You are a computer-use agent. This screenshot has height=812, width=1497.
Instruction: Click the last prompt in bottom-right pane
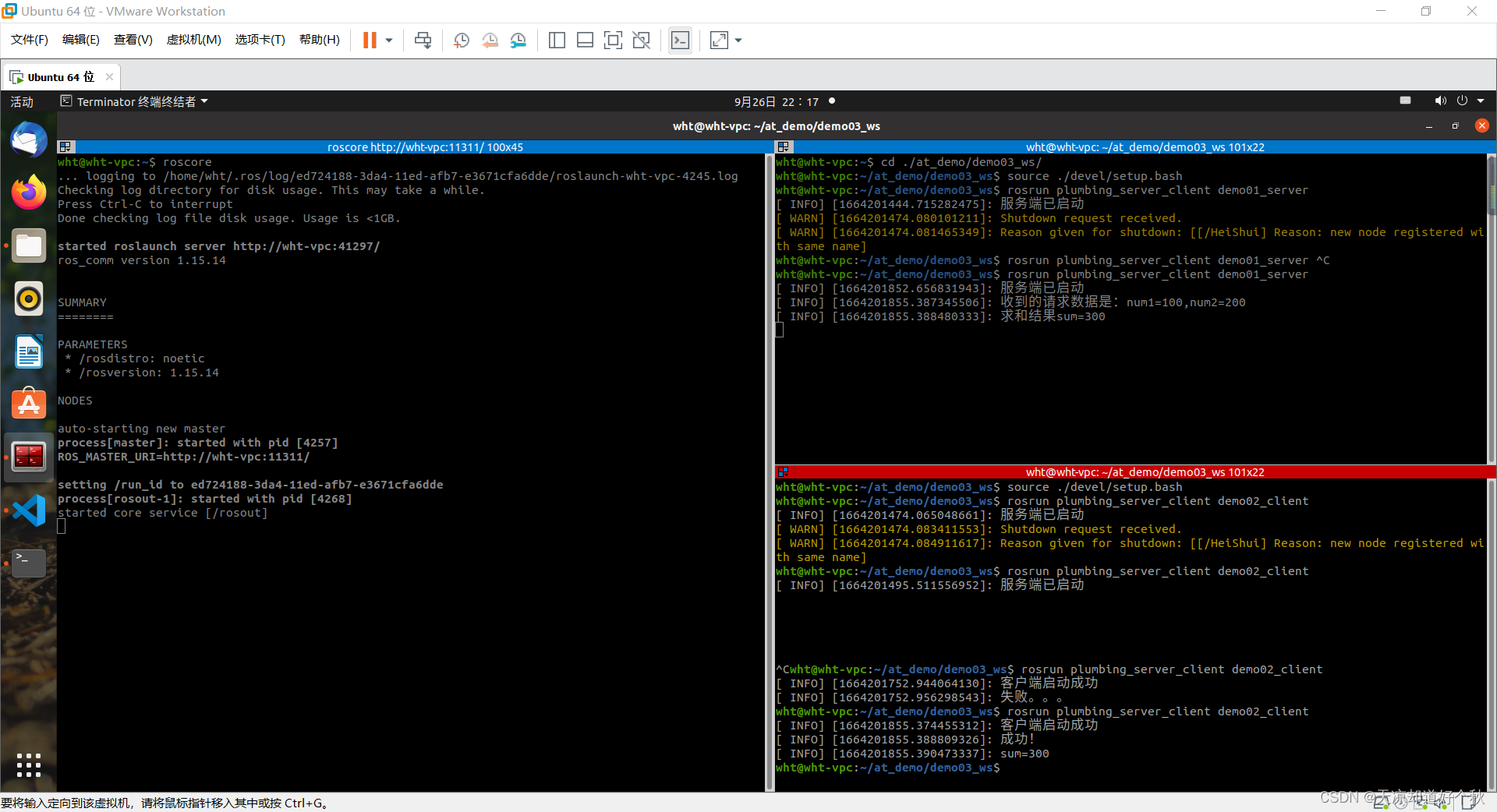pos(887,768)
